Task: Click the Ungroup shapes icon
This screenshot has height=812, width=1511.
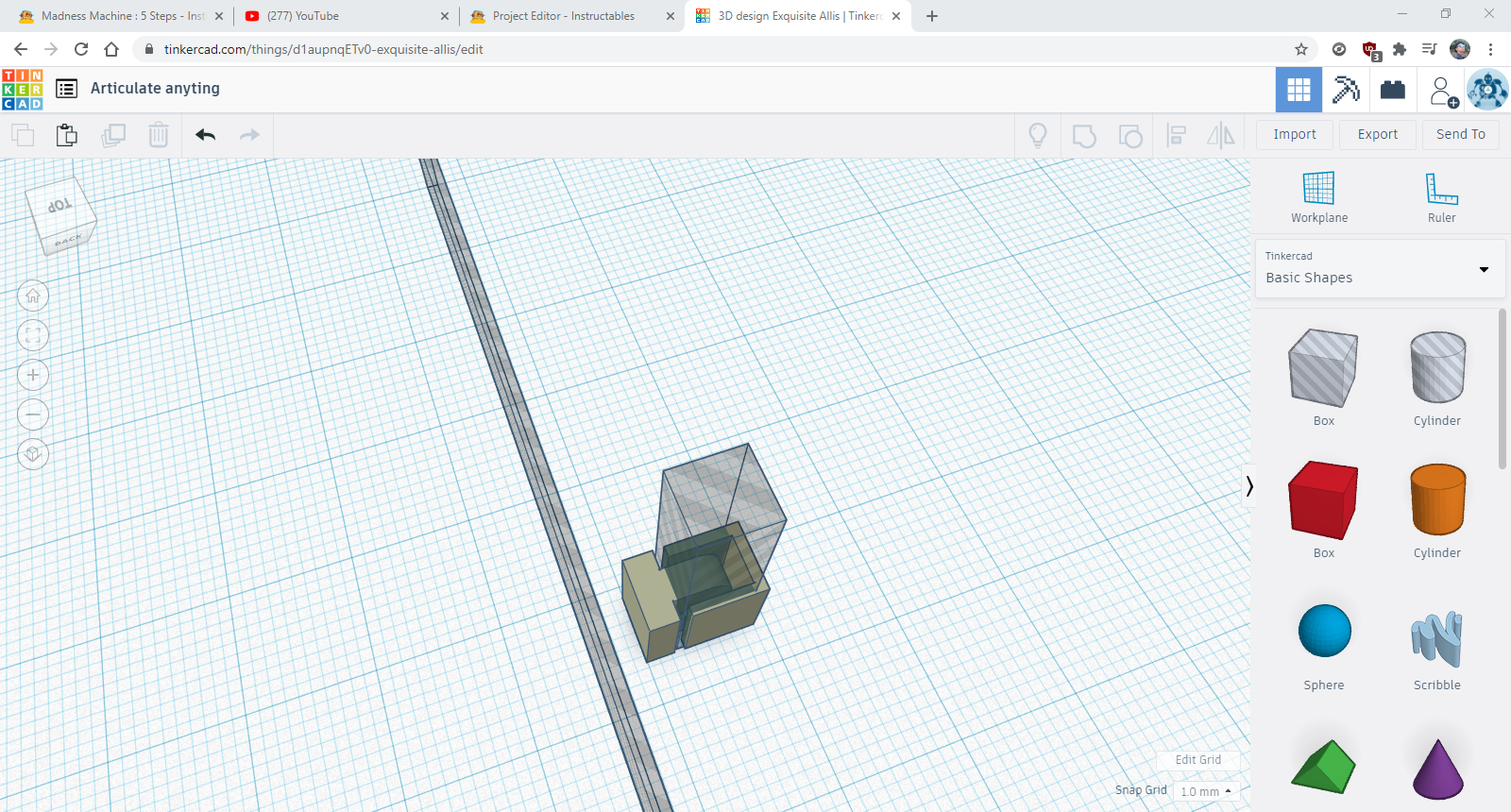Action: 1130,135
